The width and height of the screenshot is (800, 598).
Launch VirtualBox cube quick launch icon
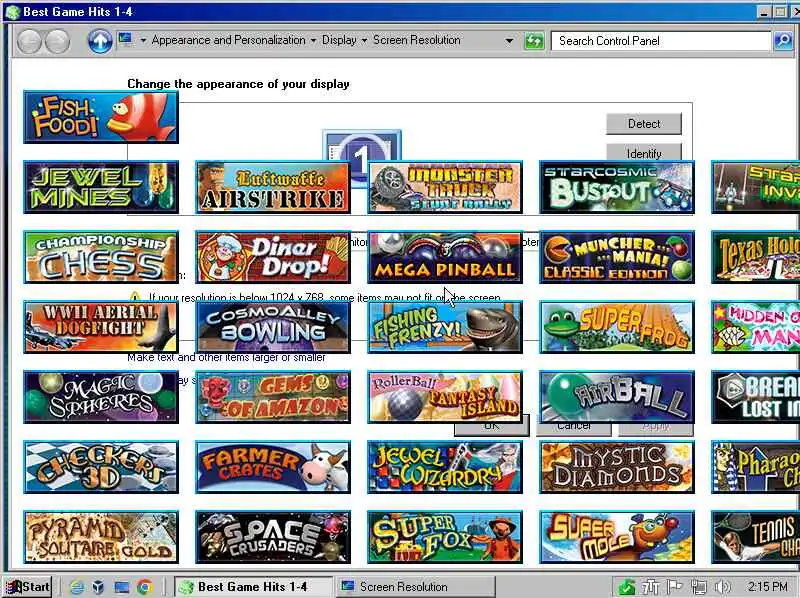pyautogui.click(x=98, y=587)
